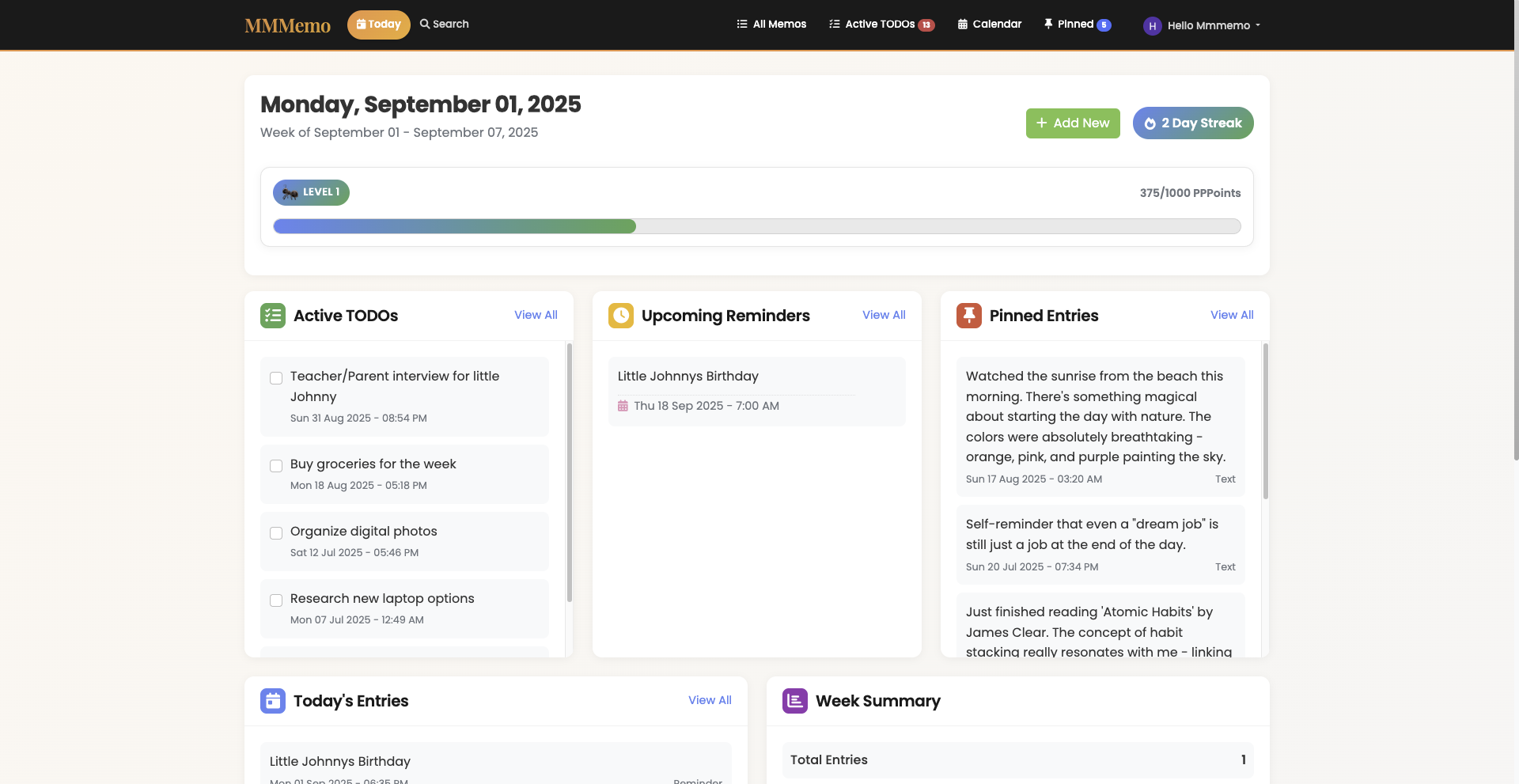
Task: Mark Organize digital photos as done
Action: click(276, 533)
